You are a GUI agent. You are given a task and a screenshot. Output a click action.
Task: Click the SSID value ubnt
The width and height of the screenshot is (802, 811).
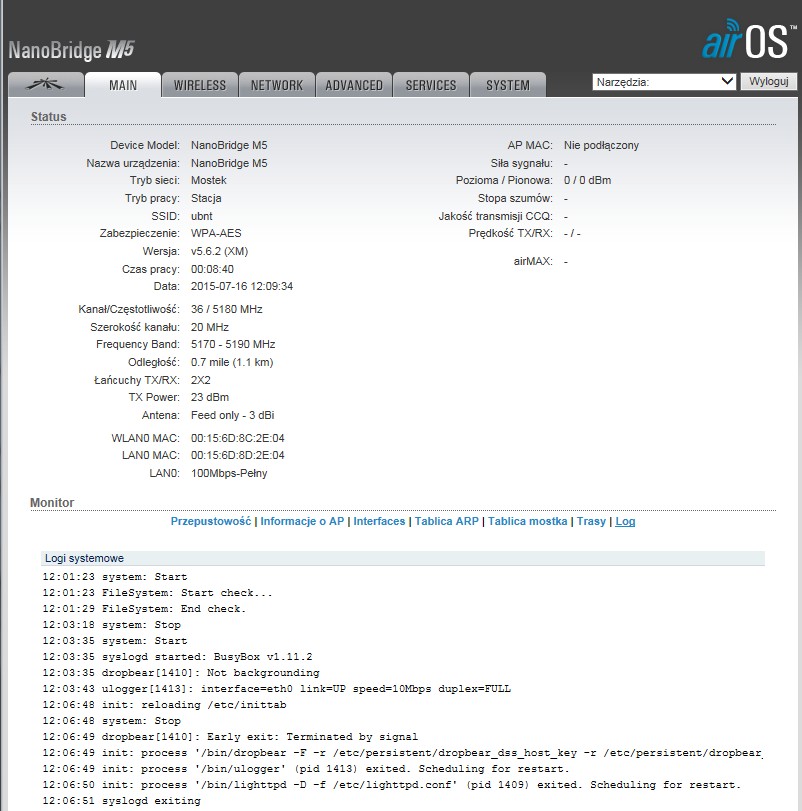pos(202,216)
